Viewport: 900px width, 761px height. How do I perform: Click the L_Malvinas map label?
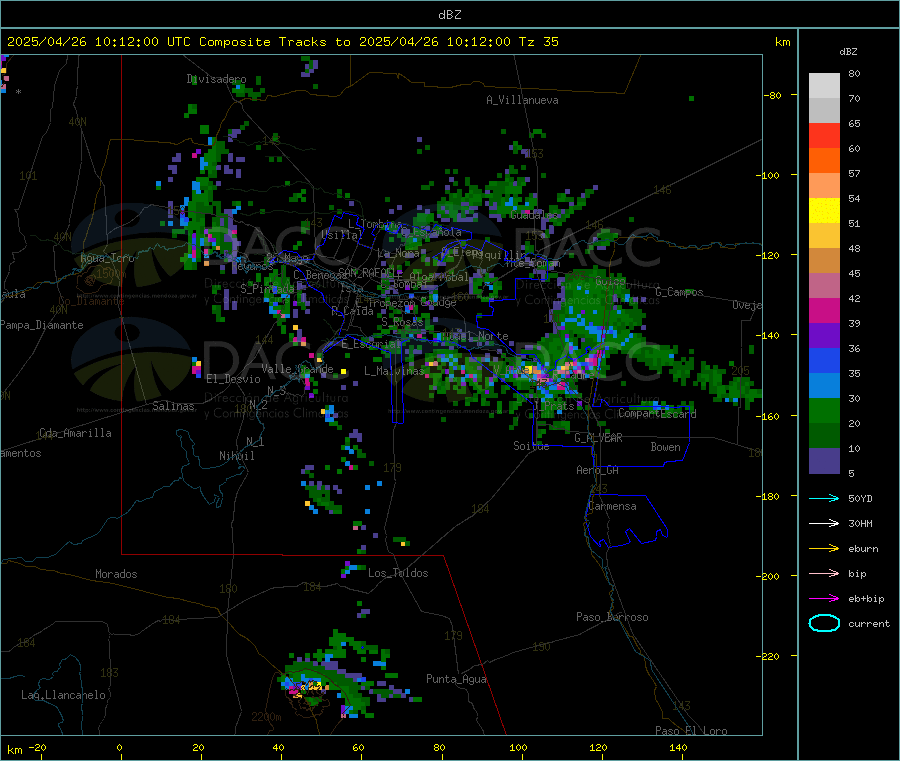pos(394,371)
